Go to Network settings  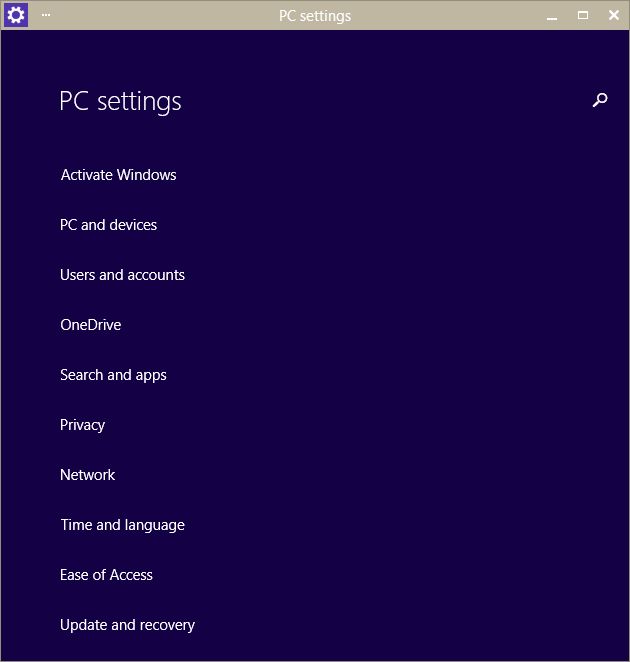click(87, 475)
